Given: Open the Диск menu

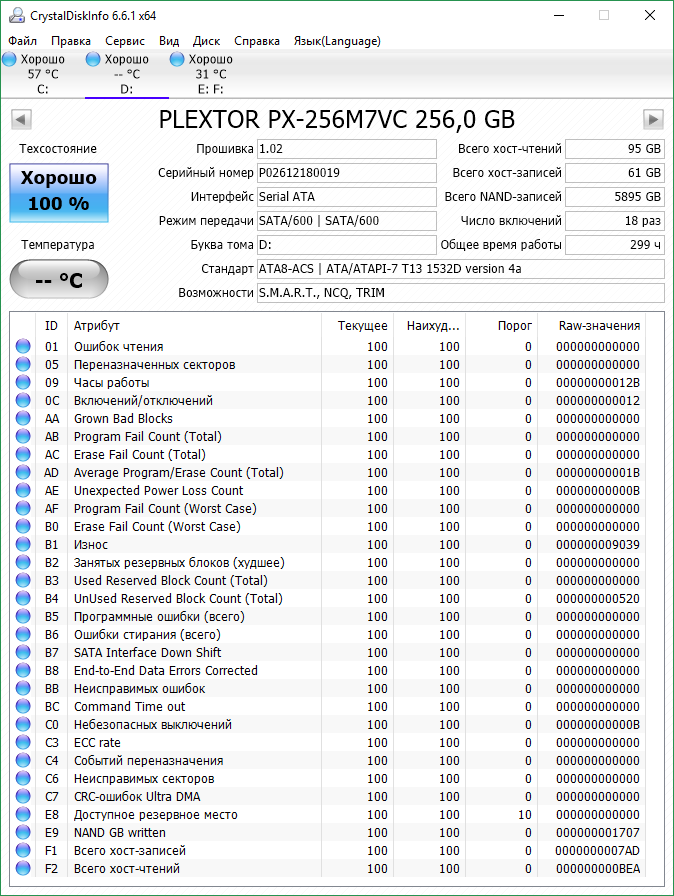Looking at the screenshot, I should pos(206,41).
